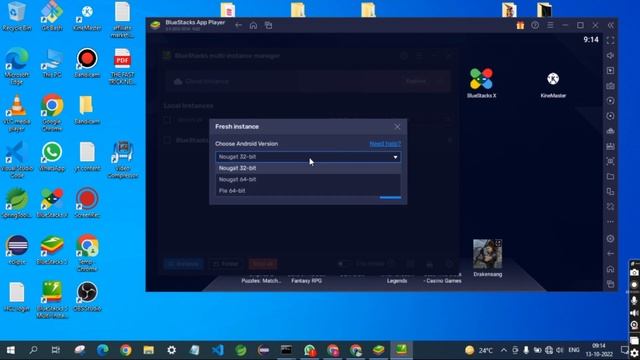The image size is (640, 360).
Task: Open BlueStacks settings gear in the sidebar
Action: pos(610,238)
